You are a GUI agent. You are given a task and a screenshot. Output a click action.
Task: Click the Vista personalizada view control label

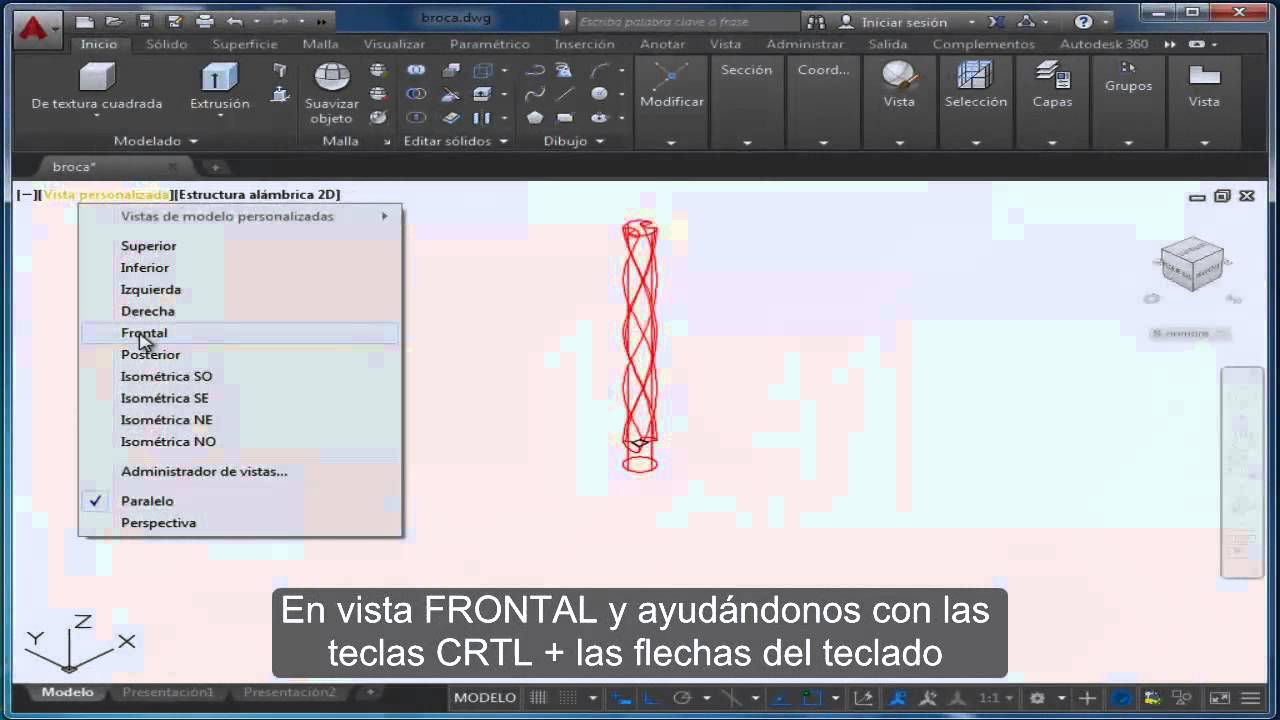(x=106, y=195)
